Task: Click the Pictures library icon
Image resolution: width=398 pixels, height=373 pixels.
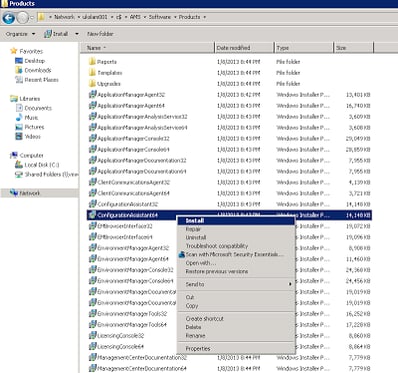Action: tap(19, 127)
